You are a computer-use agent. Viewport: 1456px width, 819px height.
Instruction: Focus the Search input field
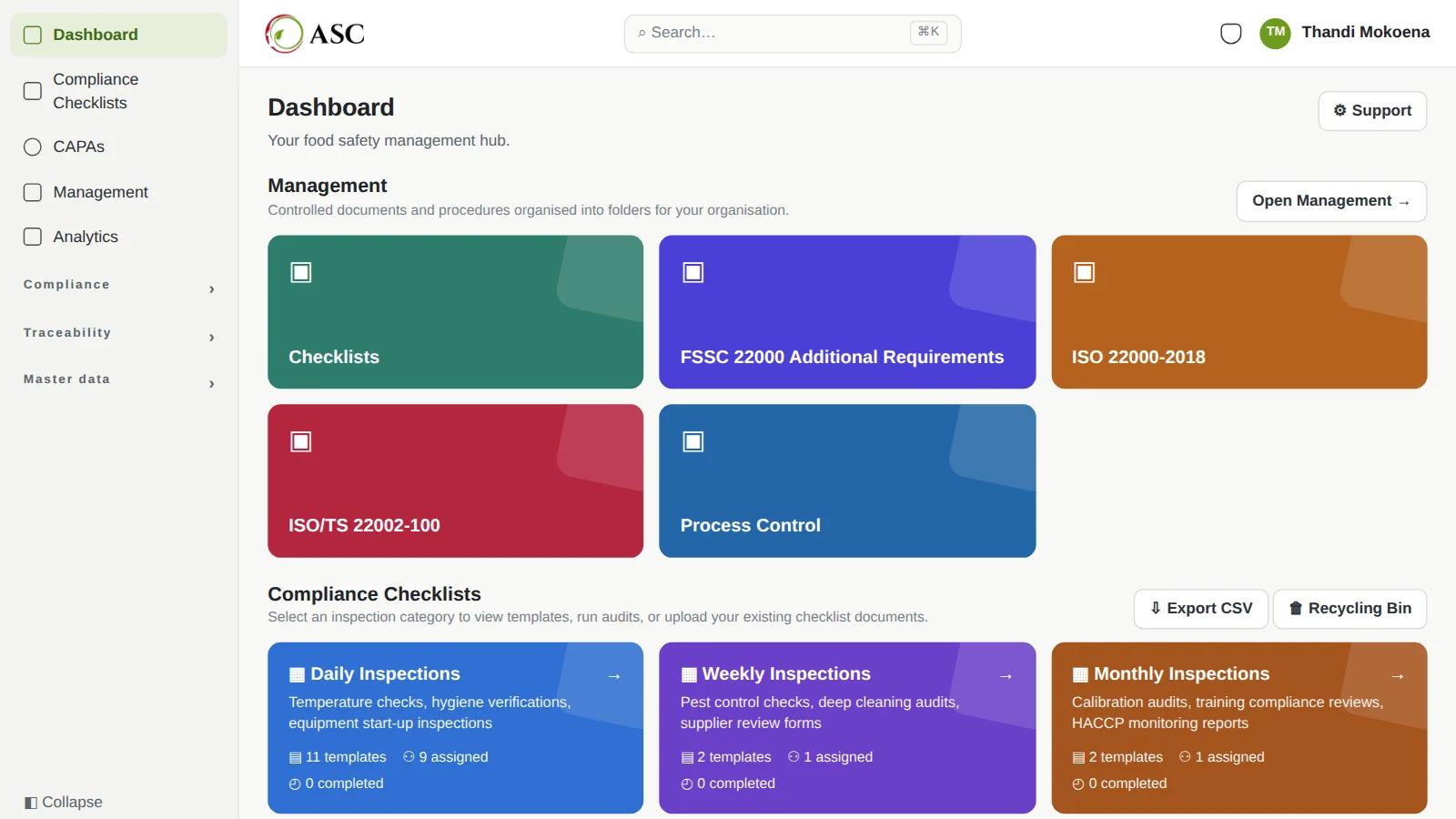[793, 34]
